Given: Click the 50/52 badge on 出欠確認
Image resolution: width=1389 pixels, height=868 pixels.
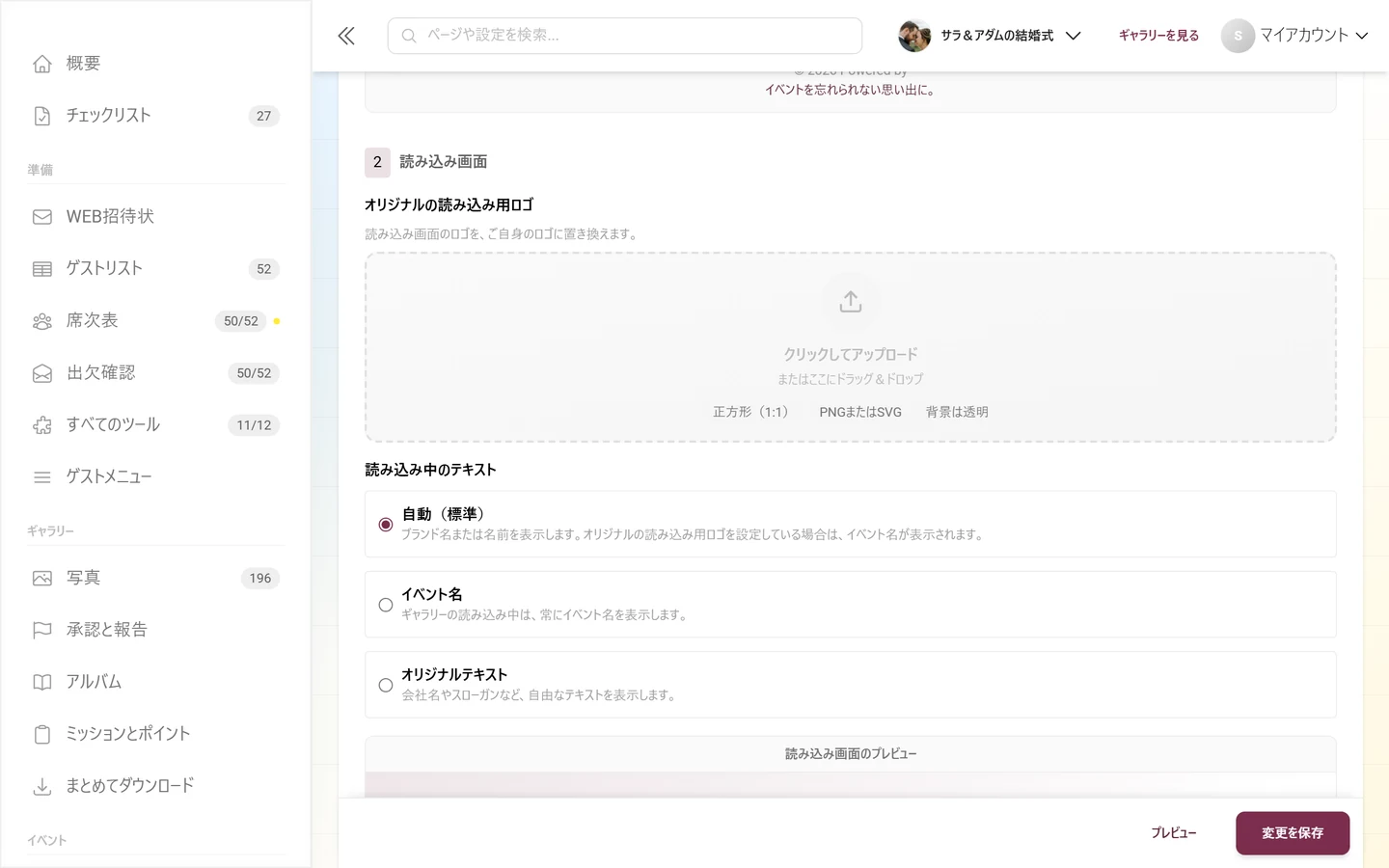Looking at the screenshot, I should [x=254, y=373].
